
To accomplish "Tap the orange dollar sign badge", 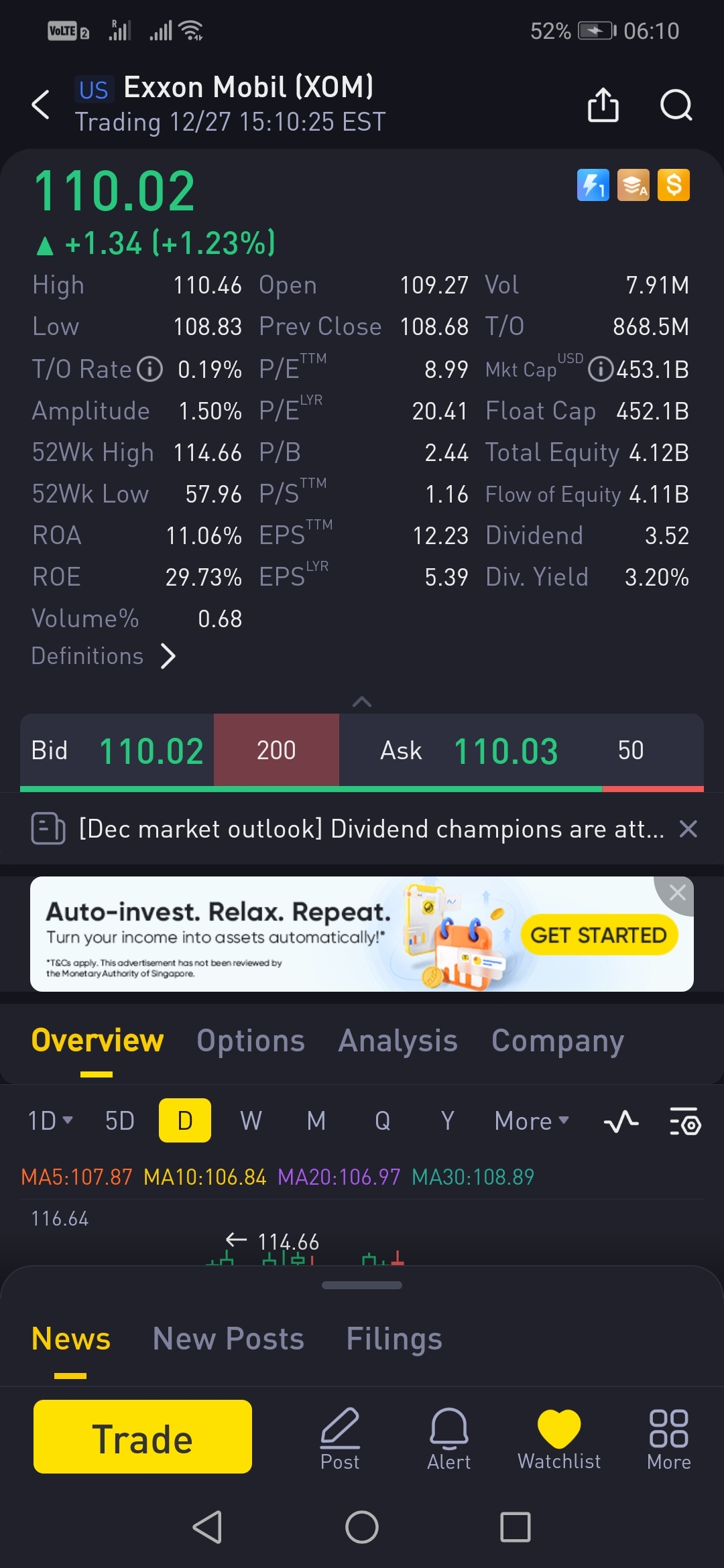I will click(674, 185).
